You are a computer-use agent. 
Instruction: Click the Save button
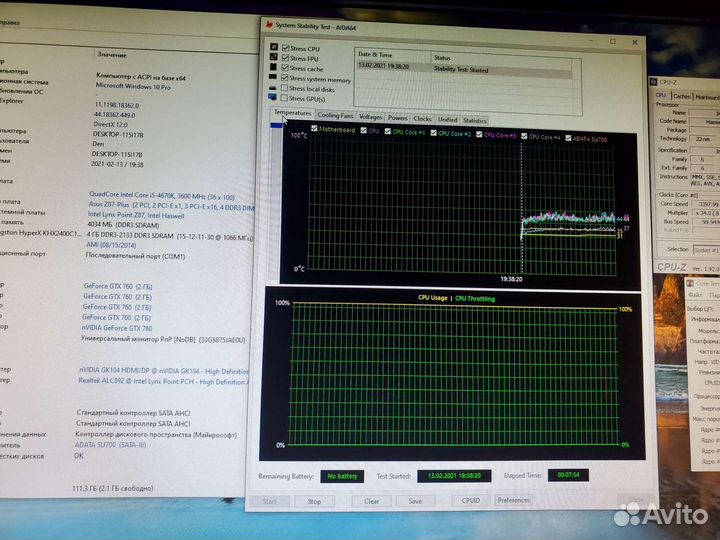pyautogui.click(x=415, y=501)
